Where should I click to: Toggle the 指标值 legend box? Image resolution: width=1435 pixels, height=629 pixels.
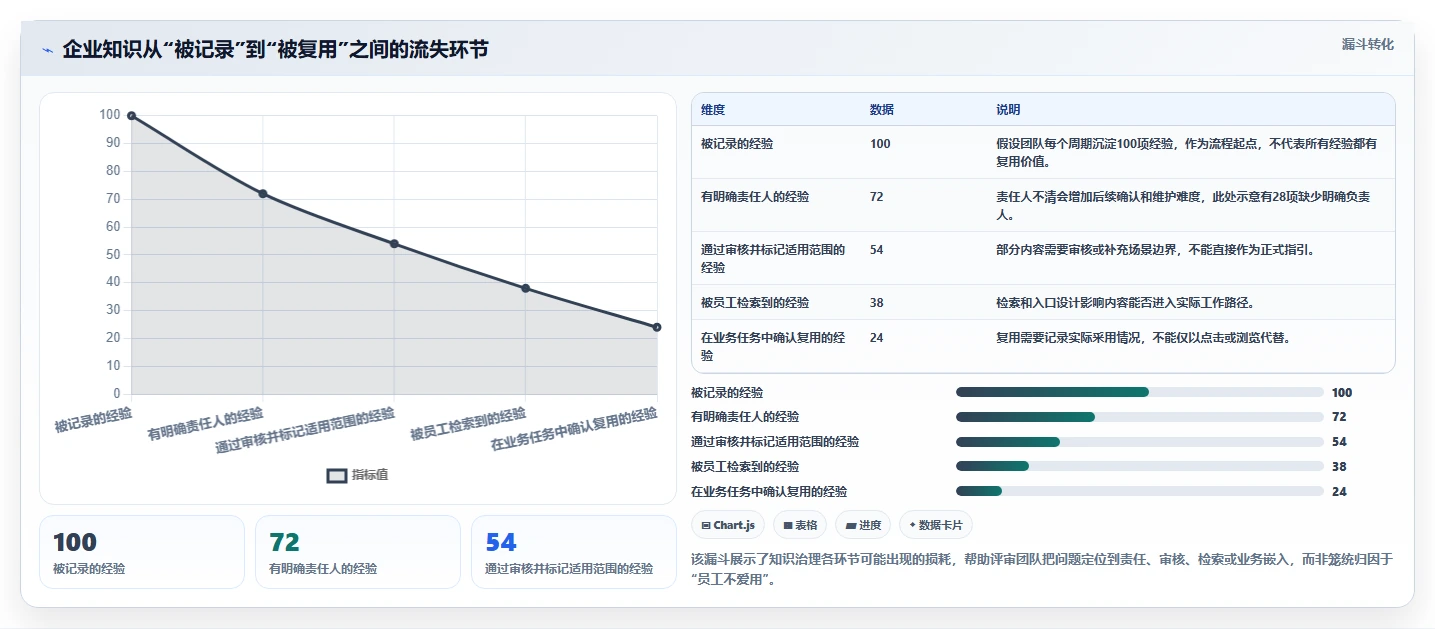[x=337, y=475]
